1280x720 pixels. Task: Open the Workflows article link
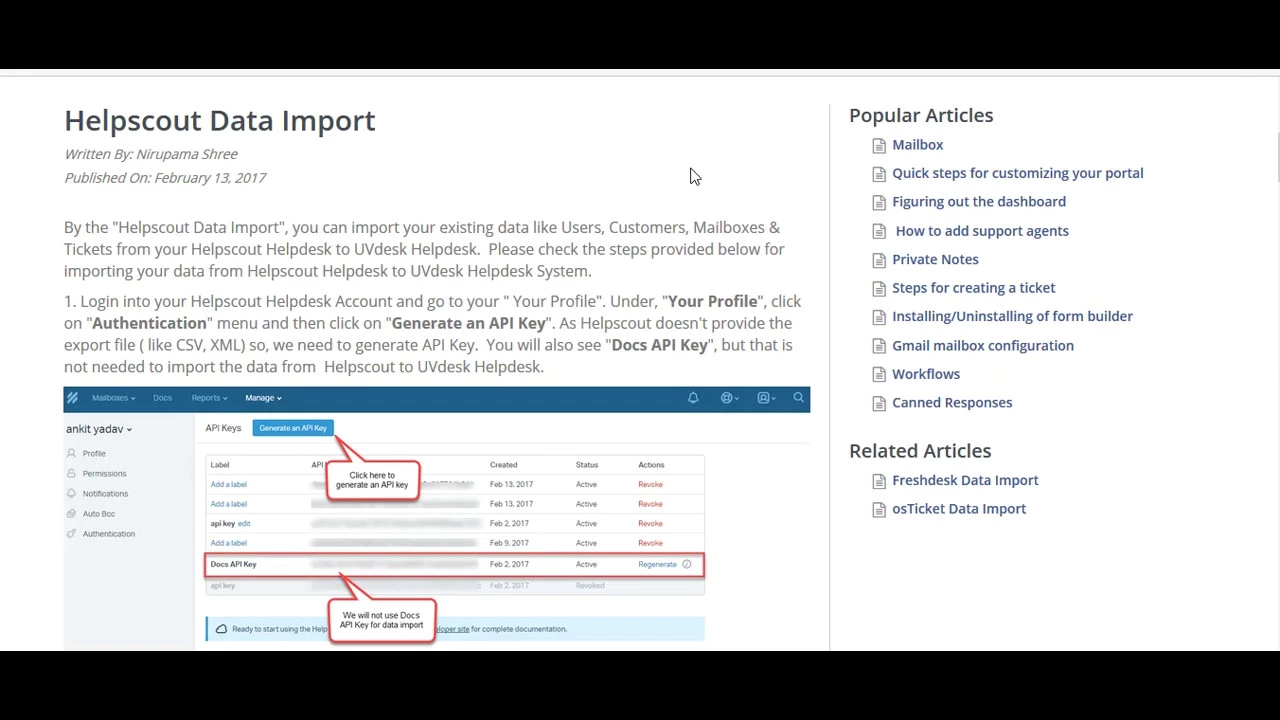tap(925, 374)
